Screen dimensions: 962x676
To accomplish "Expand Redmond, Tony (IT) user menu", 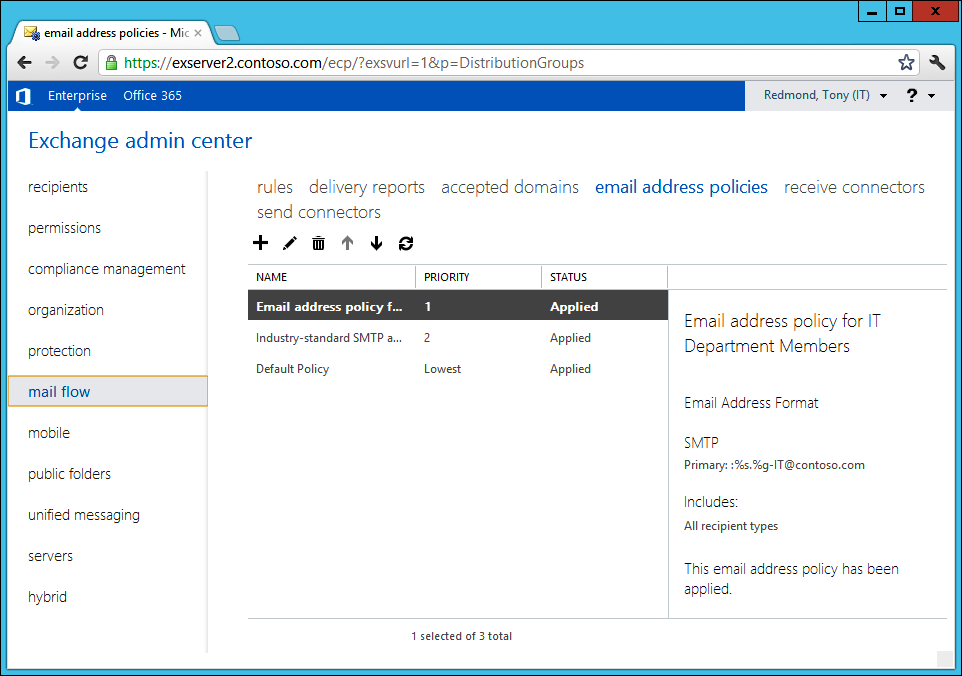I will (x=825, y=95).
